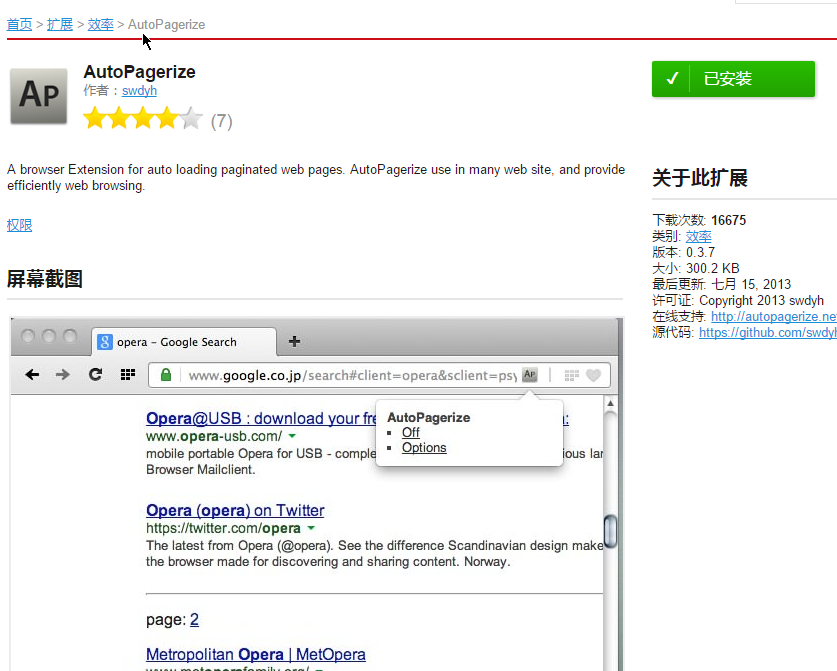Click the AutoPagerize extension title
Image resolution: width=837 pixels, height=671 pixels.
(139, 72)
